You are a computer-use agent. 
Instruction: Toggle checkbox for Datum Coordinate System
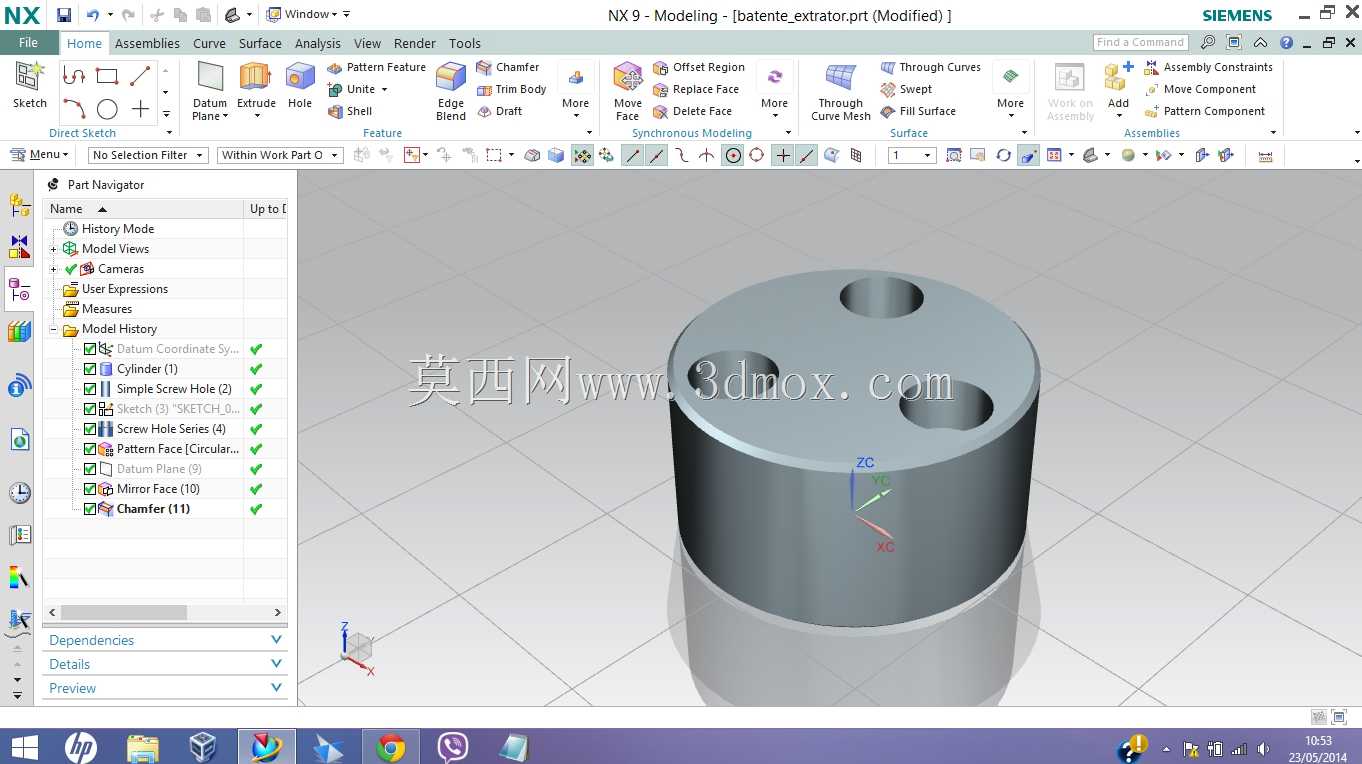[x=90, y=349]
